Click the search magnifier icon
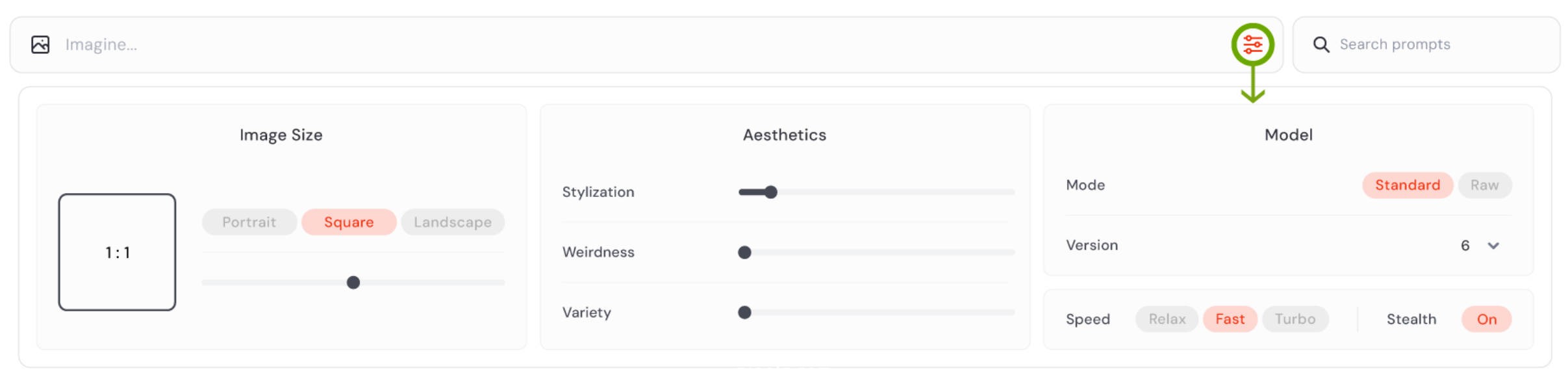Viewport: 1568px width, 390px height. click(x=1321, y=44)
